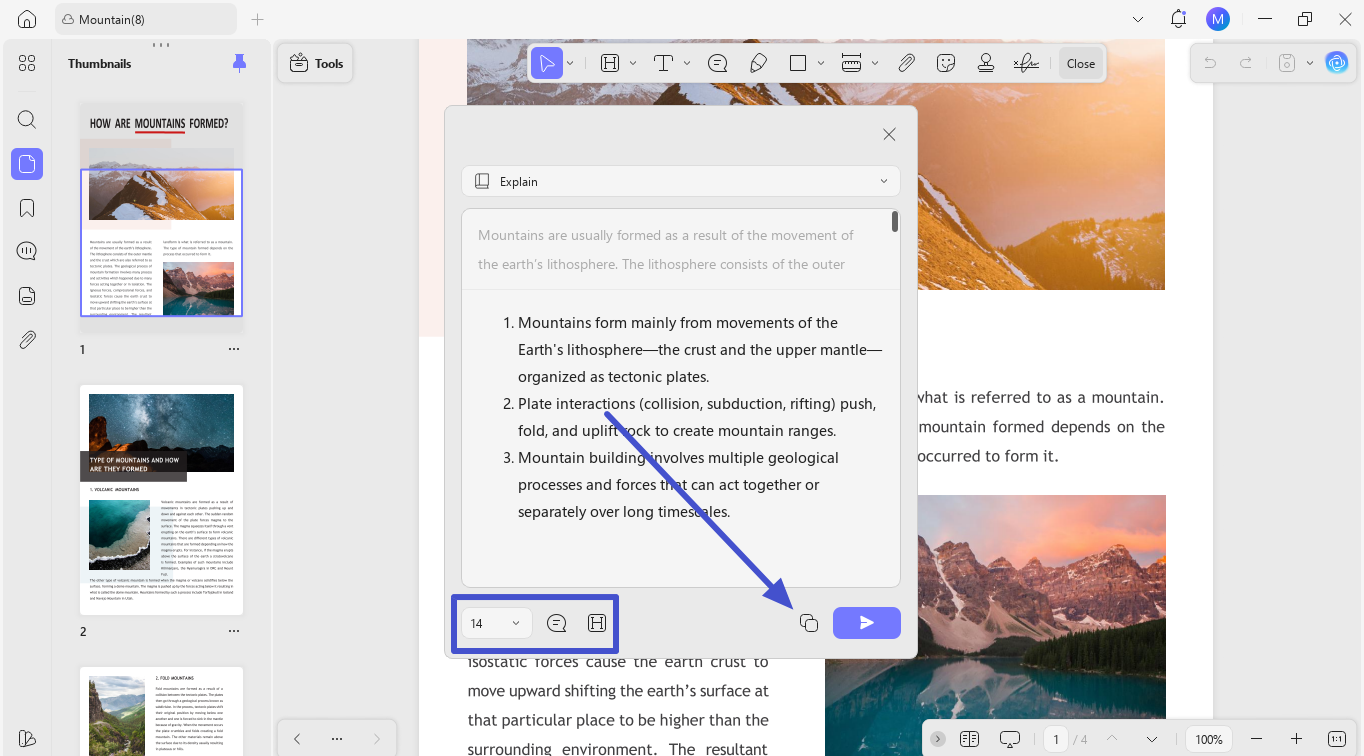Pin the Thumbnails panel
The height and width of the screenshot is (756, 1364).
[239, 63]
